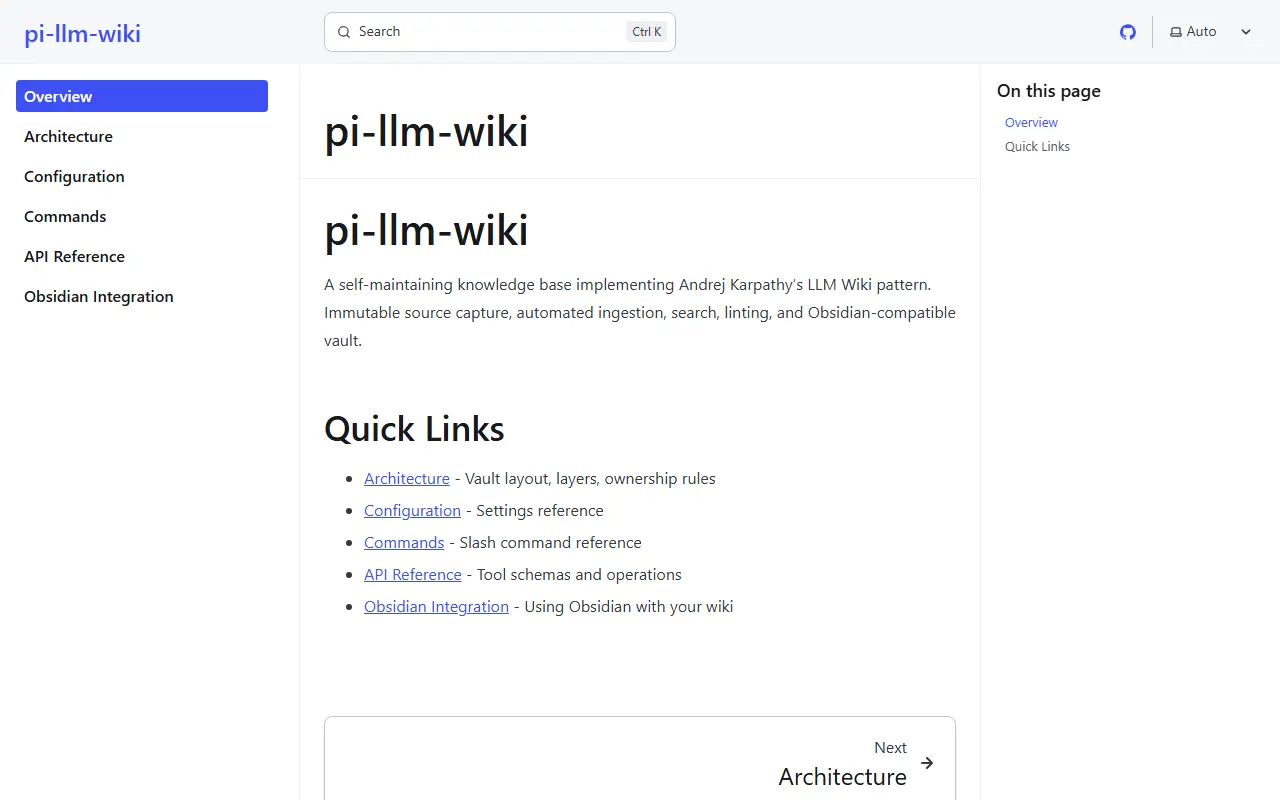Screen dimensions: 1280x800
Task: Jump to Quick Links in On this page
Action: 1037,146
